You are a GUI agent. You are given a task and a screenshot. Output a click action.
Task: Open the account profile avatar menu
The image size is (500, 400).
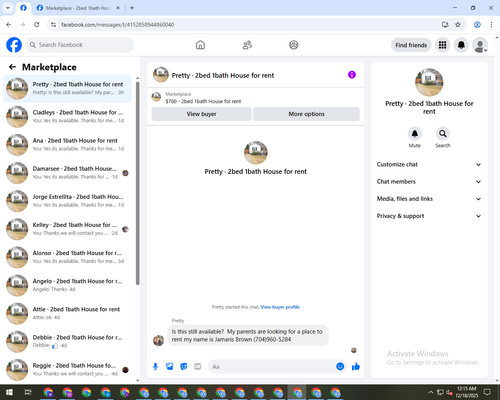(x=480, y=45)
